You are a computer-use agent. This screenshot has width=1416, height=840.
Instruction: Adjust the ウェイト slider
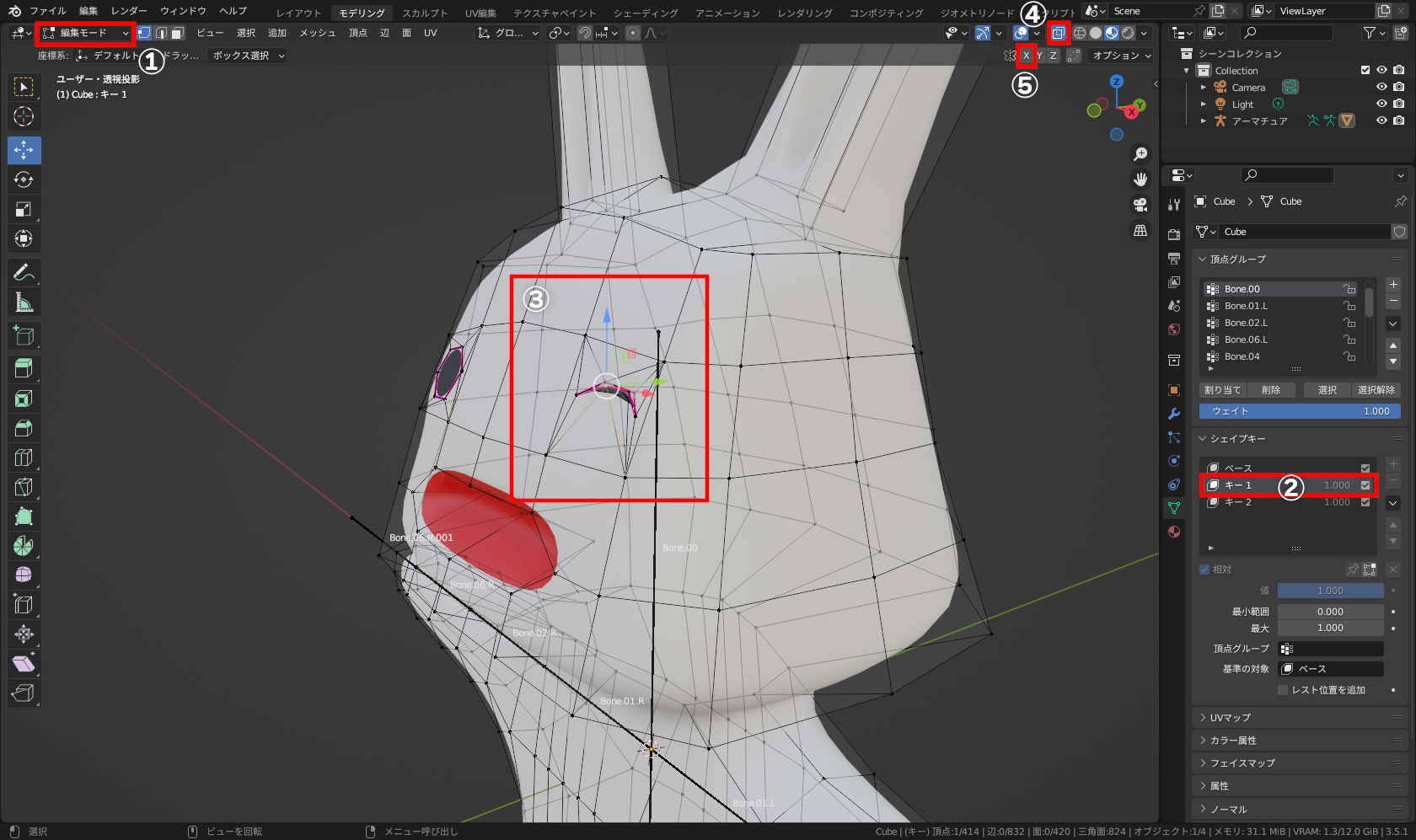(x=1301, y=411)
